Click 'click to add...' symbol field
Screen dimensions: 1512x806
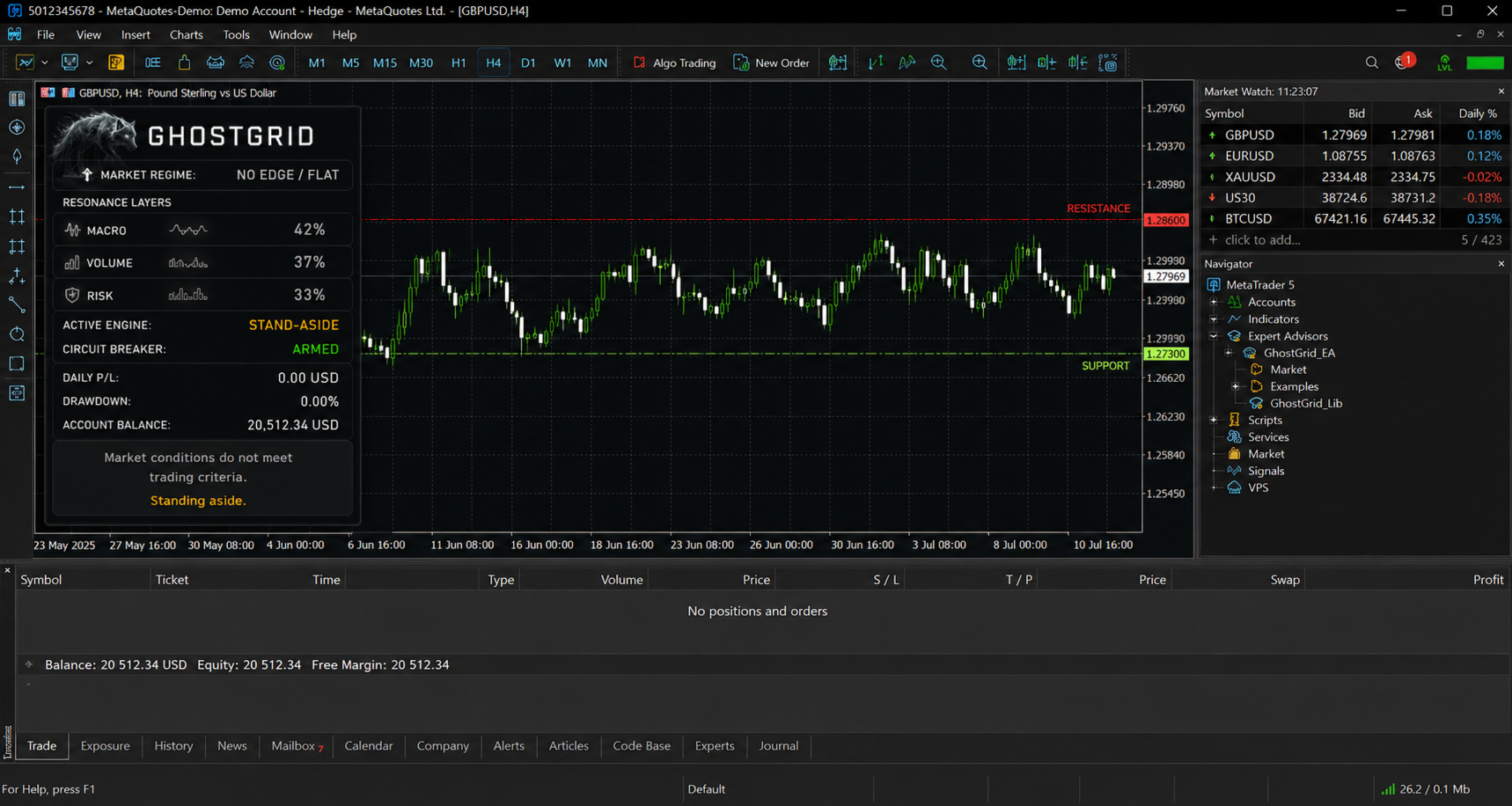(x=1262, y=239)
